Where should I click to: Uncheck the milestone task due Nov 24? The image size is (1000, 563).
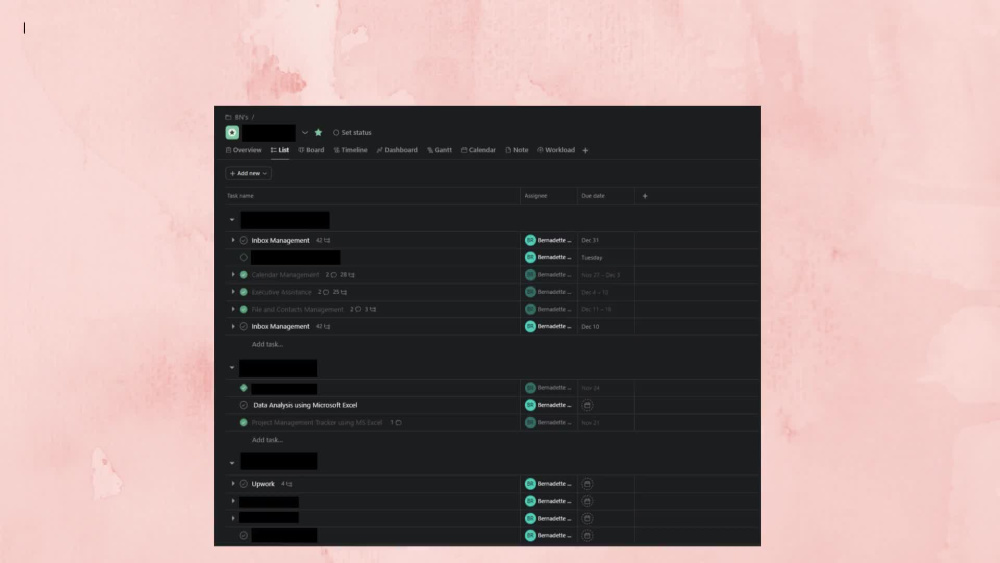tap(244, 388)
